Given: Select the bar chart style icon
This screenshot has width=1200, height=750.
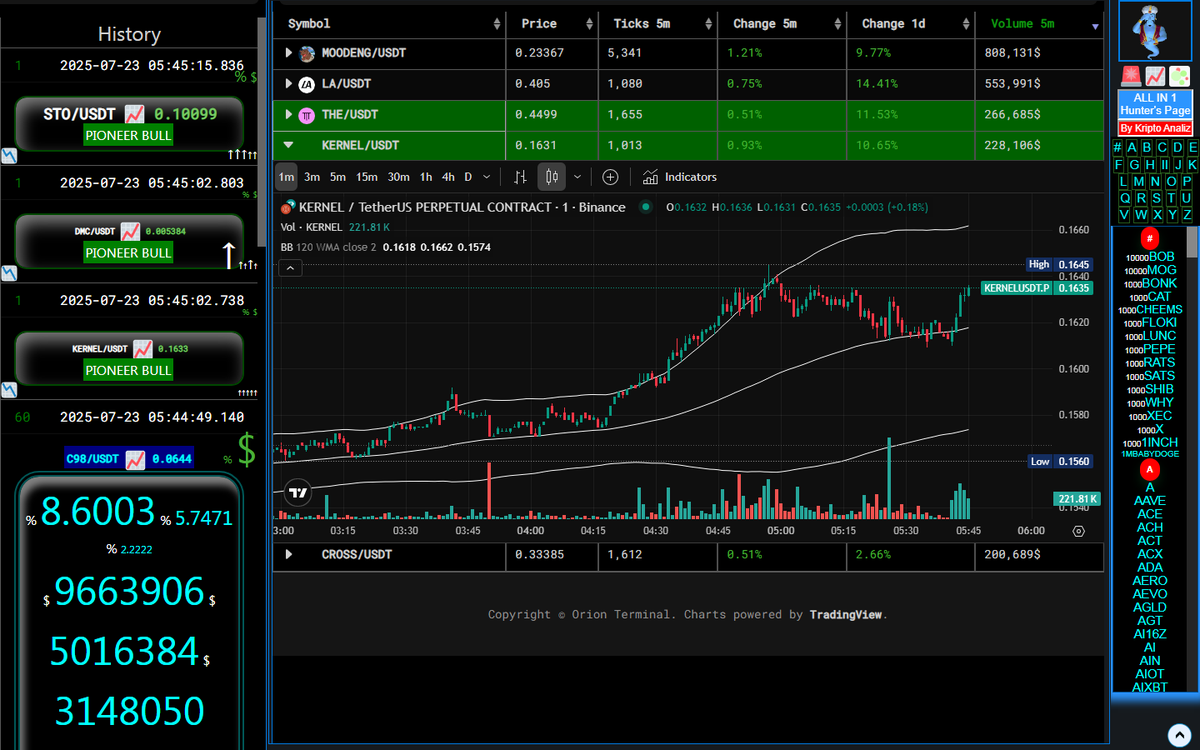Looking at the screenshot, I should [520, 177].
